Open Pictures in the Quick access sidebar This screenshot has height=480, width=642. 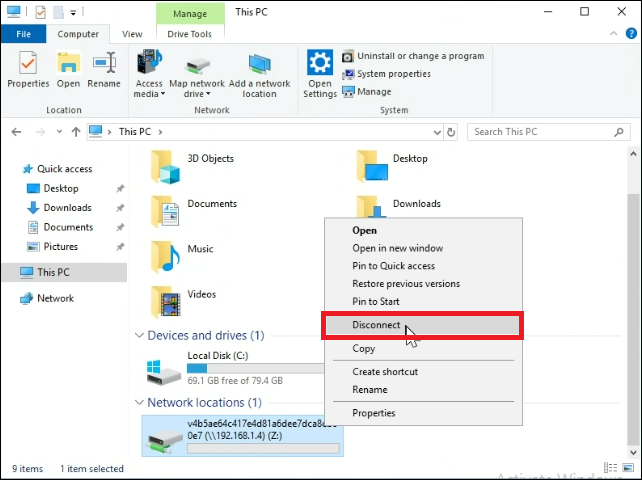(52, 247)
